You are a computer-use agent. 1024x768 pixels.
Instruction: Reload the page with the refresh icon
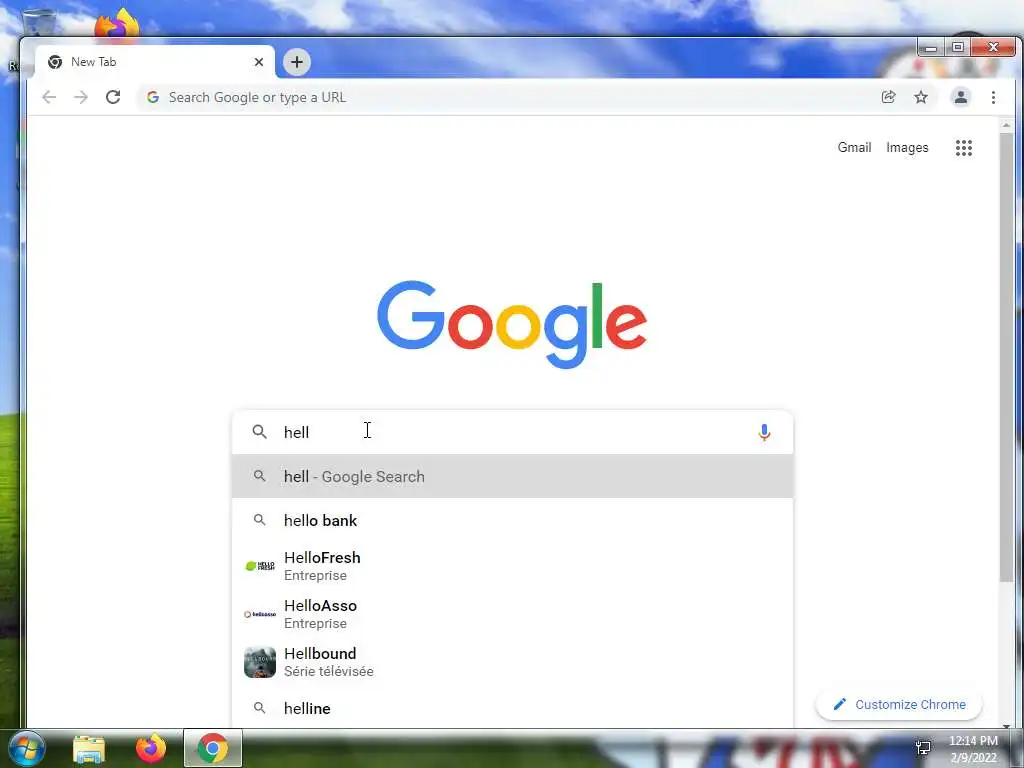(x=113, y=97)
